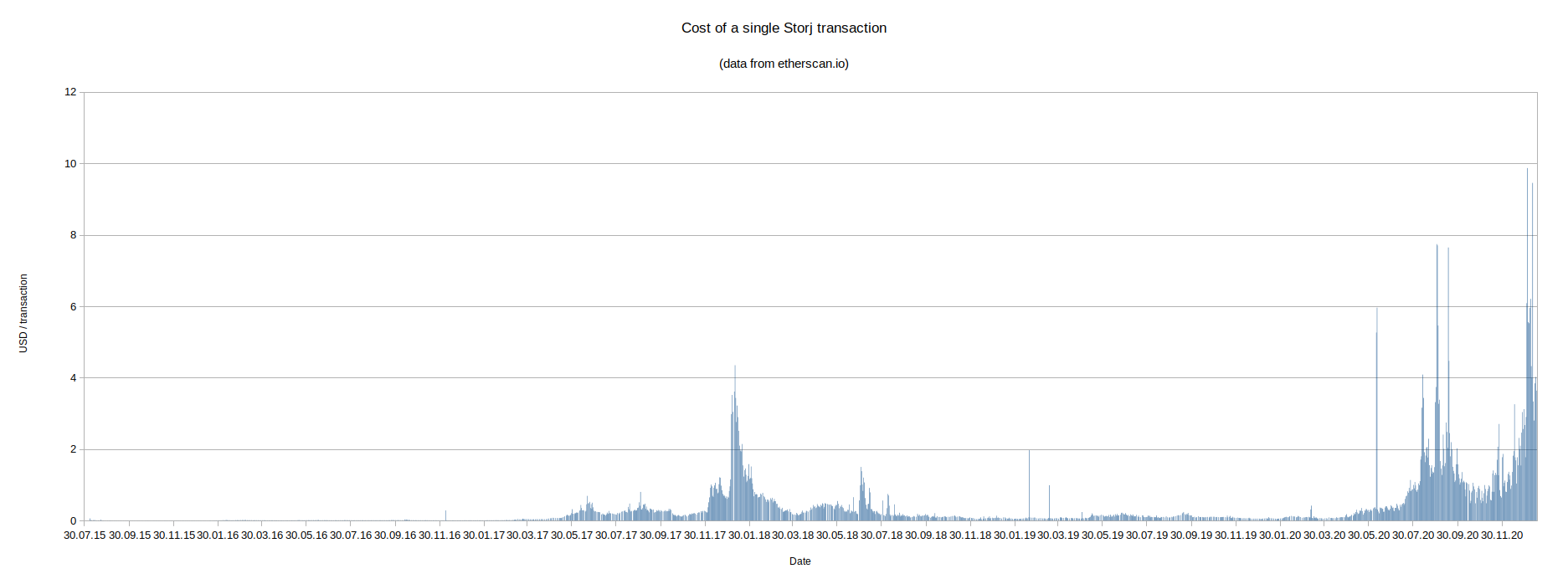Select the y-axis value 4
Screen dimensions: 1568x584
tap(73, 377)
